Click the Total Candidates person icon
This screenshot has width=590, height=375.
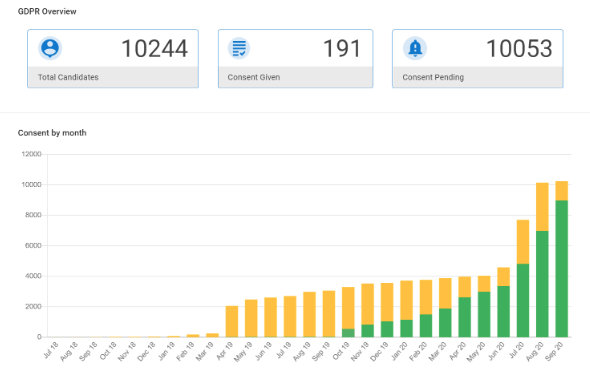coord(50,48)
